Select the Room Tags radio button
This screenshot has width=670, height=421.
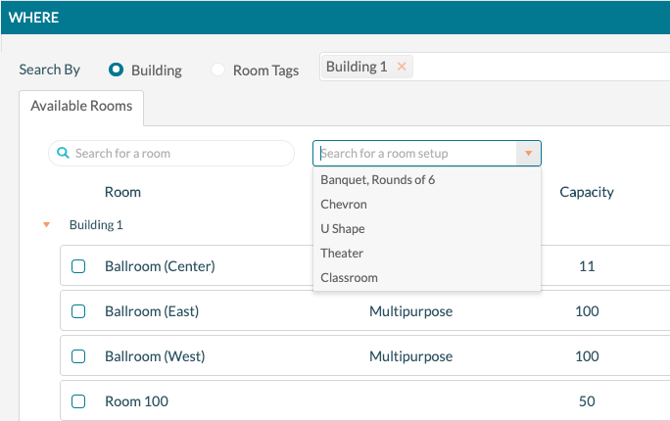[218, 70]
